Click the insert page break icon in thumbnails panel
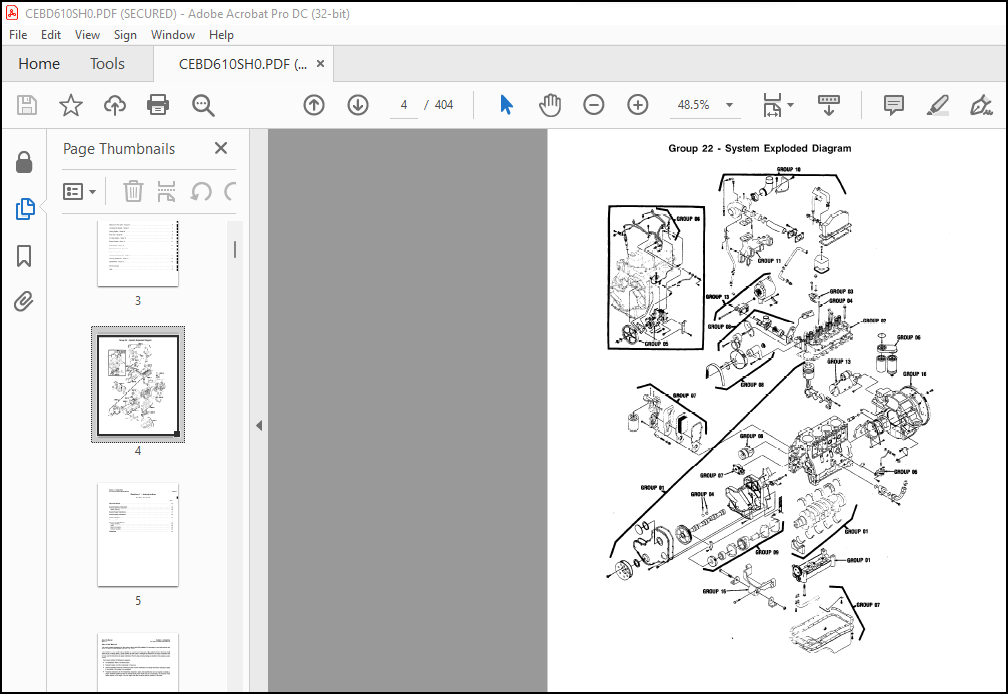This screenshot has width=1008, height=694. (x=166, y=191)
